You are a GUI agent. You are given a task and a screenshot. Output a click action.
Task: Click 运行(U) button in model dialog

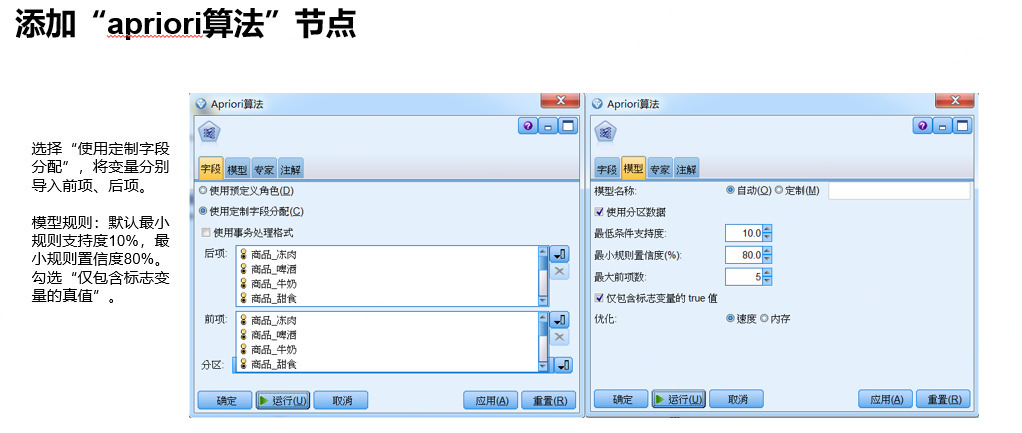pos(679,399)
